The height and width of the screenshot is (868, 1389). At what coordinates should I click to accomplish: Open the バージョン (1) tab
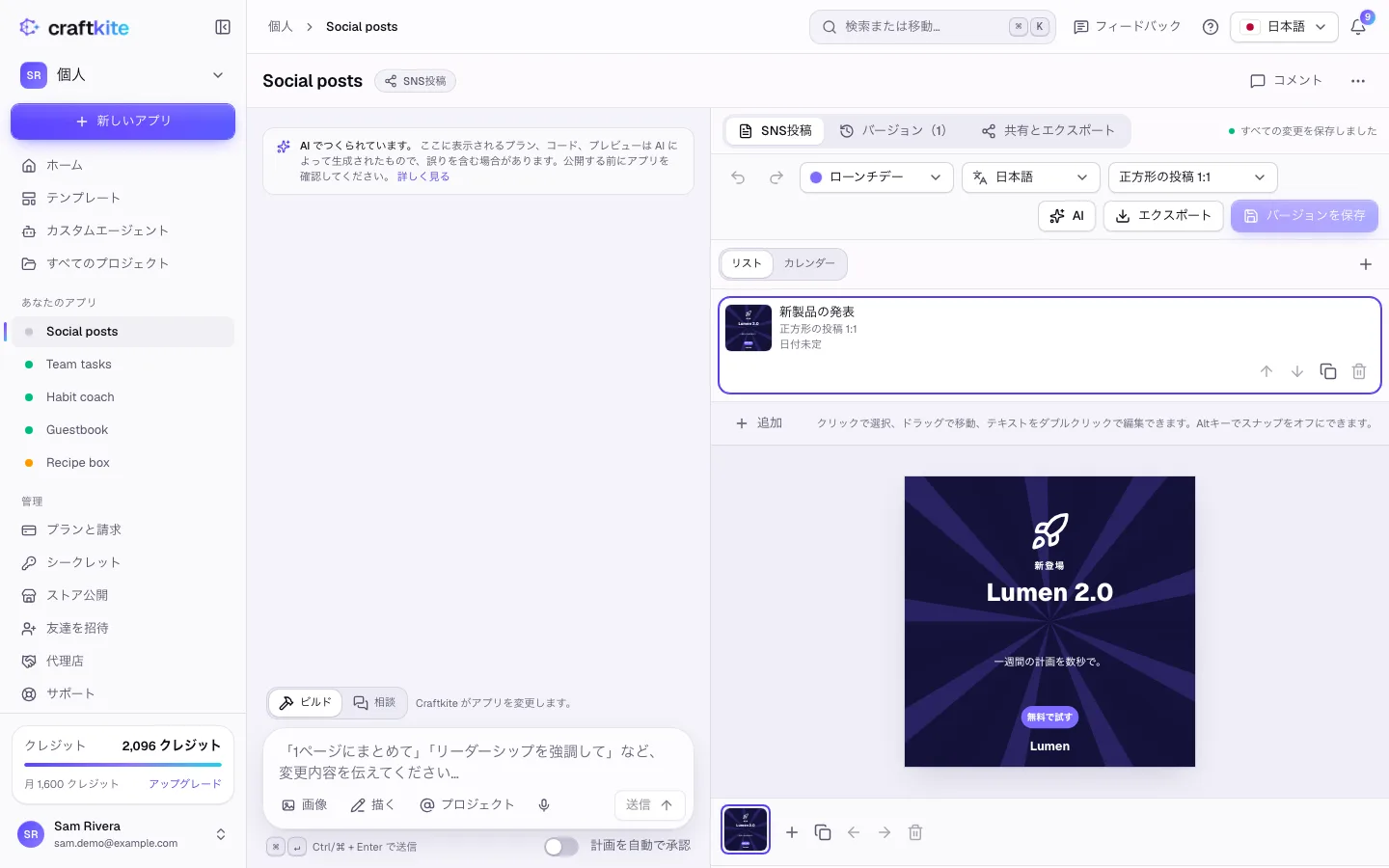tap(892, 131)
